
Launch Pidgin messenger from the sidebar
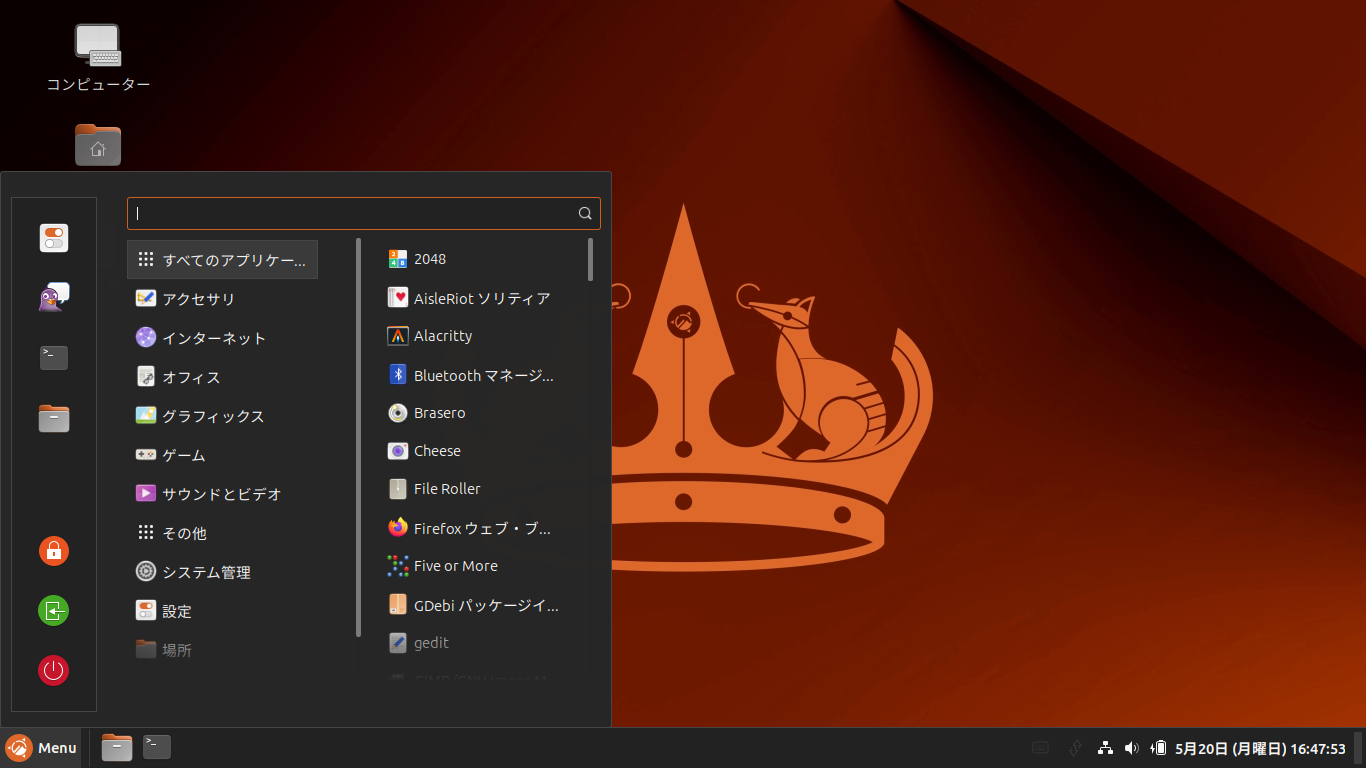click(53, 296)
